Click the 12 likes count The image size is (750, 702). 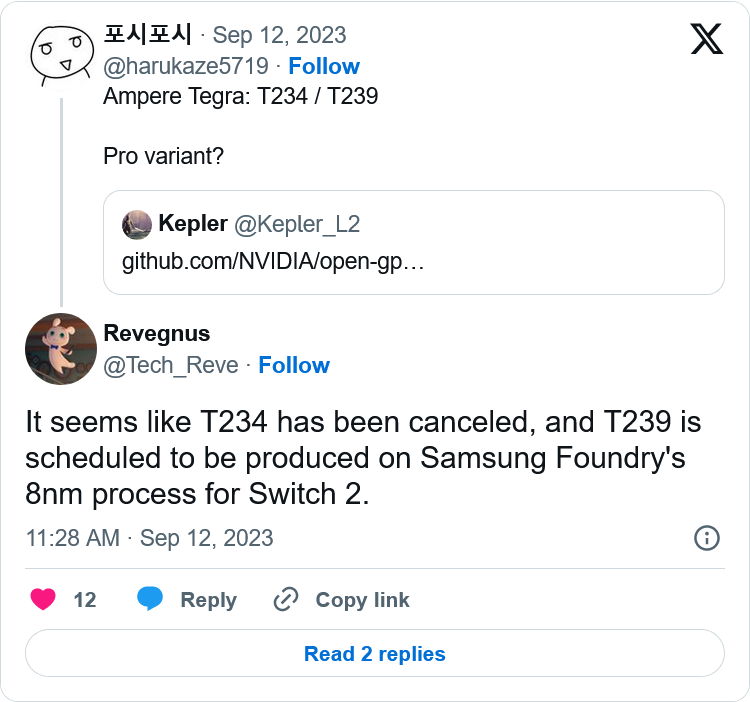click(x=85, y=600)
